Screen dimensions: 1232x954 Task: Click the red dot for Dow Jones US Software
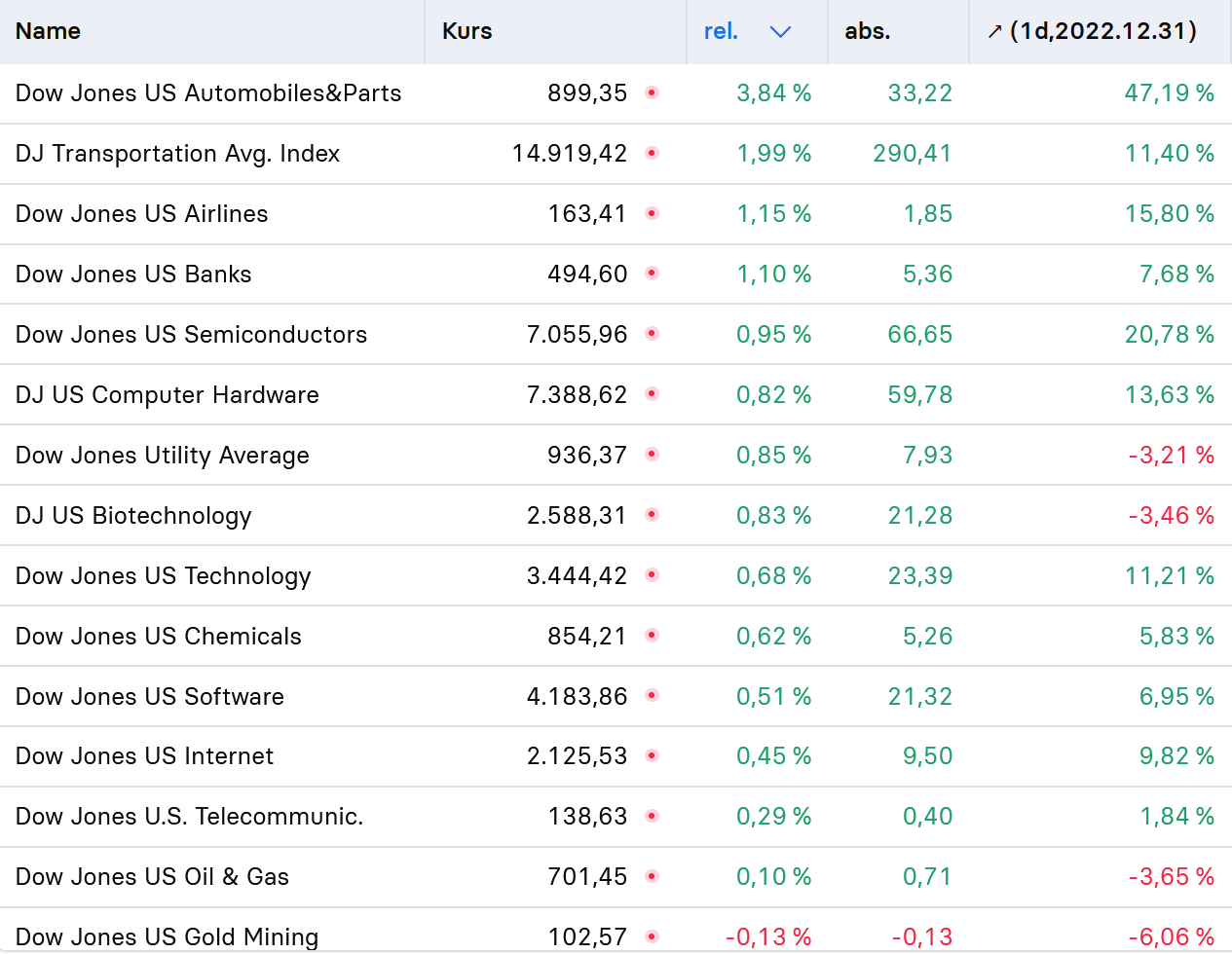coord(653,696)
